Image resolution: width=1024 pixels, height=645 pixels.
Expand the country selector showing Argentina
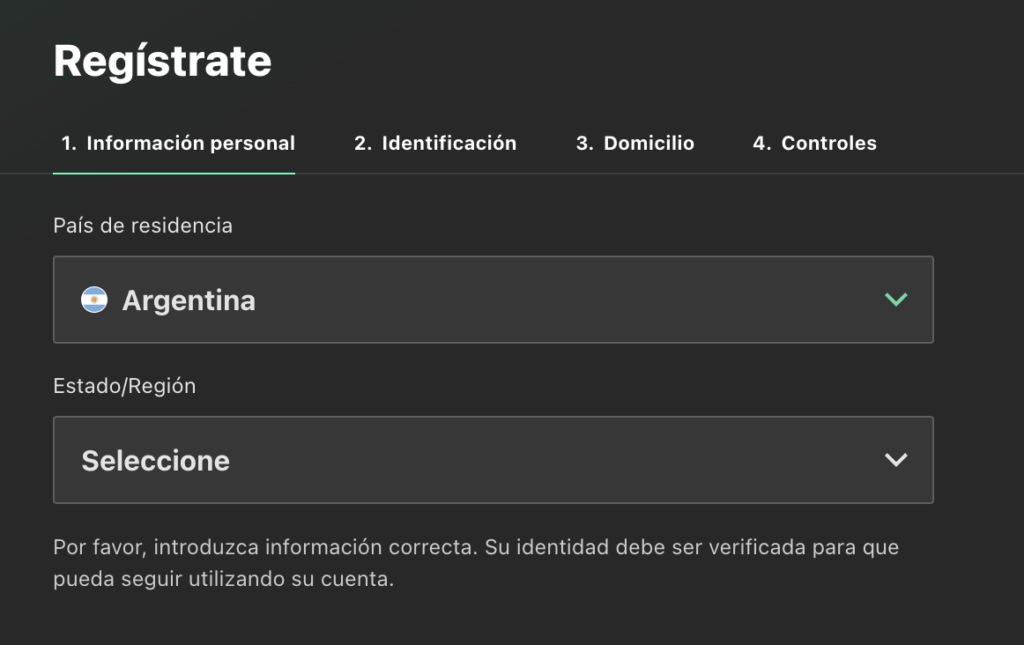(x=493, y=300)
